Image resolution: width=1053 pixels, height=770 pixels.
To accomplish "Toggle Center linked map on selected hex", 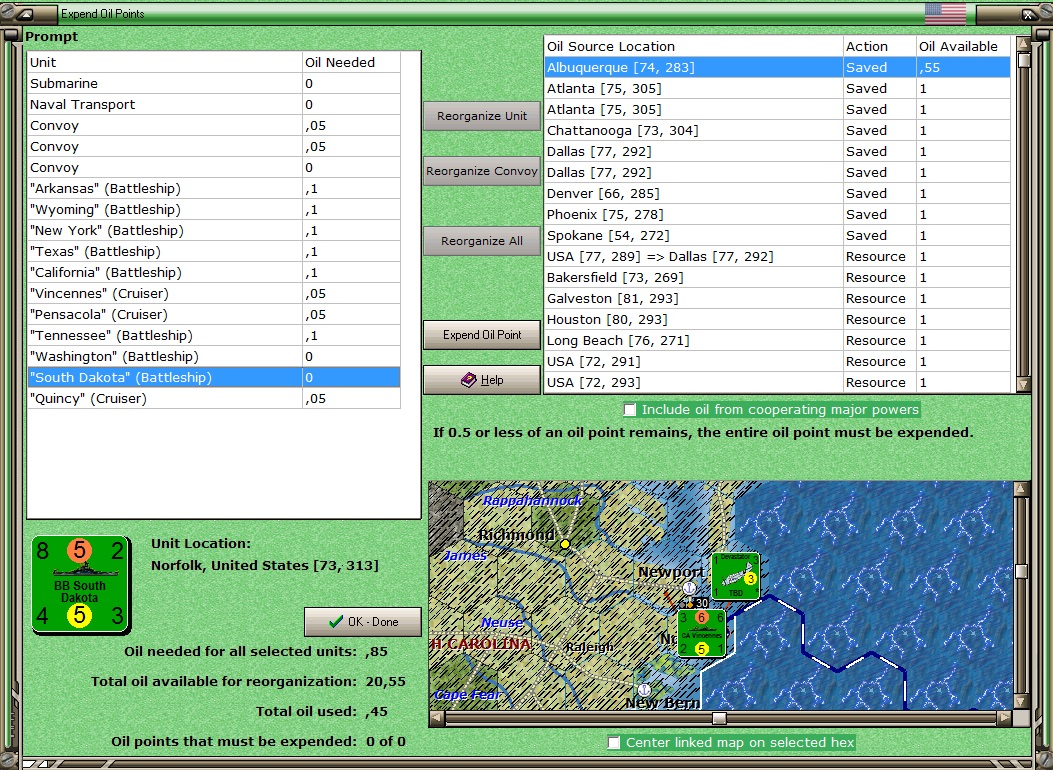I will 614,742.
